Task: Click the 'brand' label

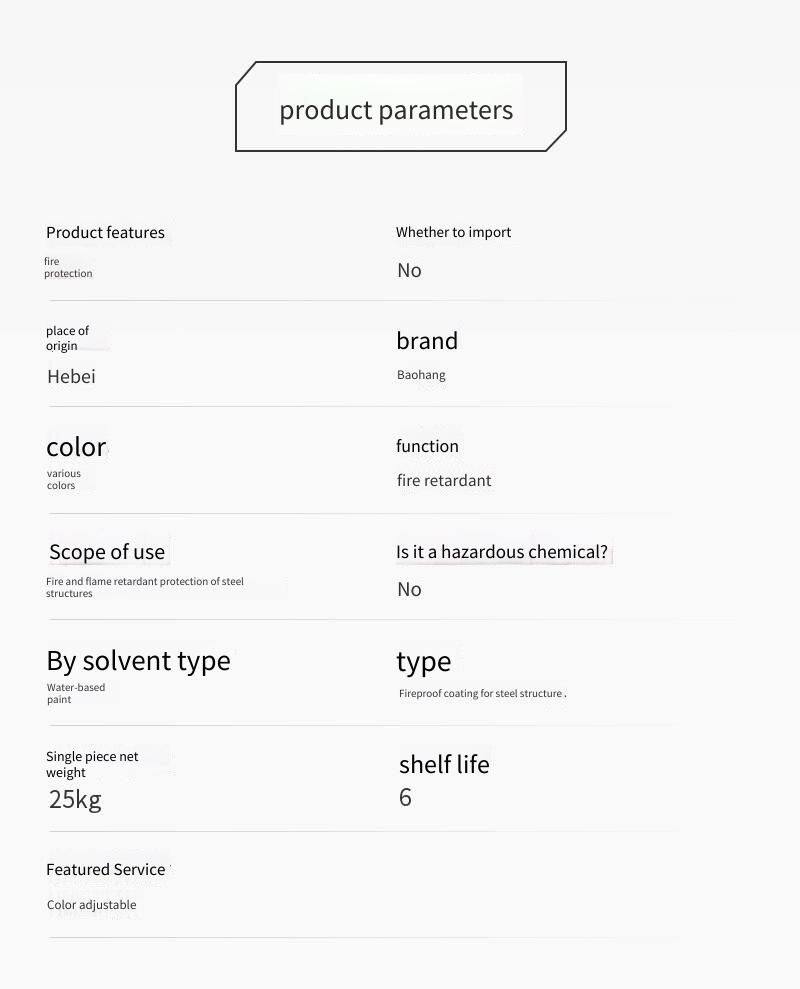Action: pyautogui.click(x=427, y=341)
